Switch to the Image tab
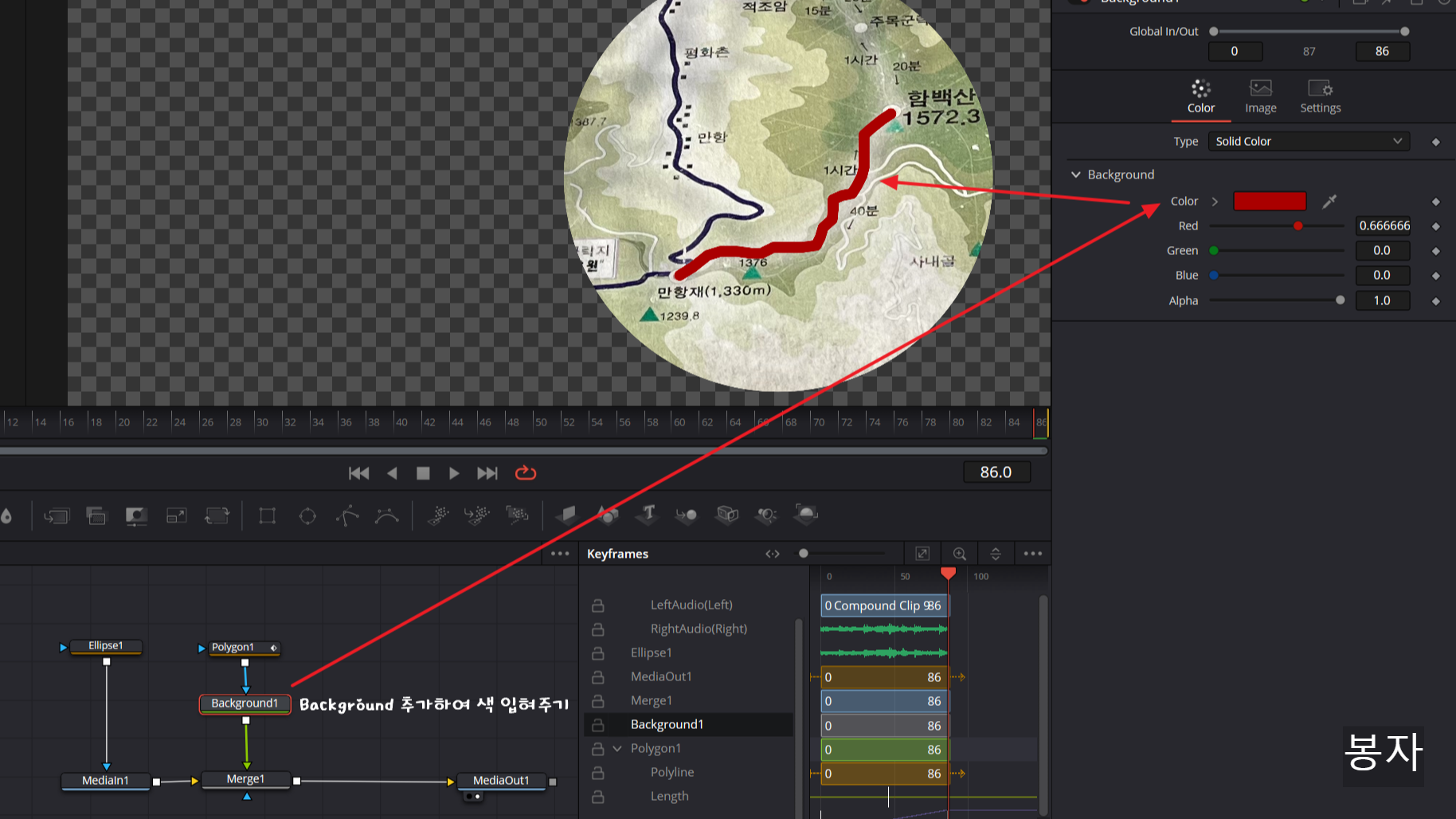The height and width of the screenshot is (819, 1456). pyautogui.click(x=1261, y=97)
